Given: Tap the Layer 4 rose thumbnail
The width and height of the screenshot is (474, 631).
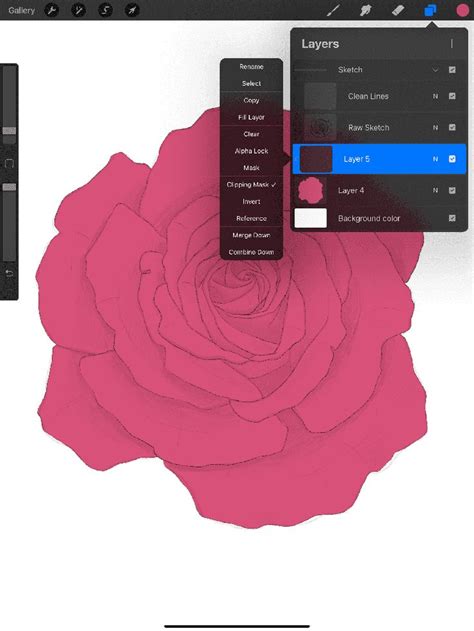Looking at the screenshot, I should [x=311, y=190].
